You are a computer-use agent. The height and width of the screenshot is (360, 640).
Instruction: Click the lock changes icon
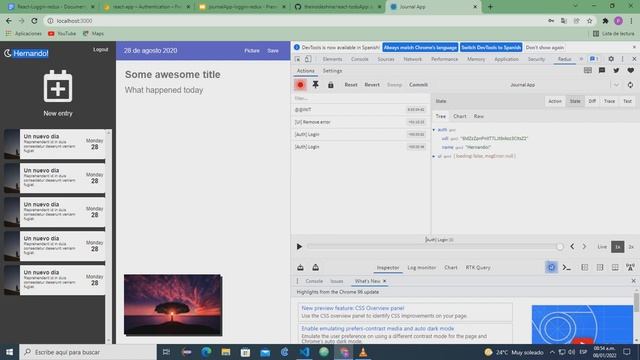point(331,85)
